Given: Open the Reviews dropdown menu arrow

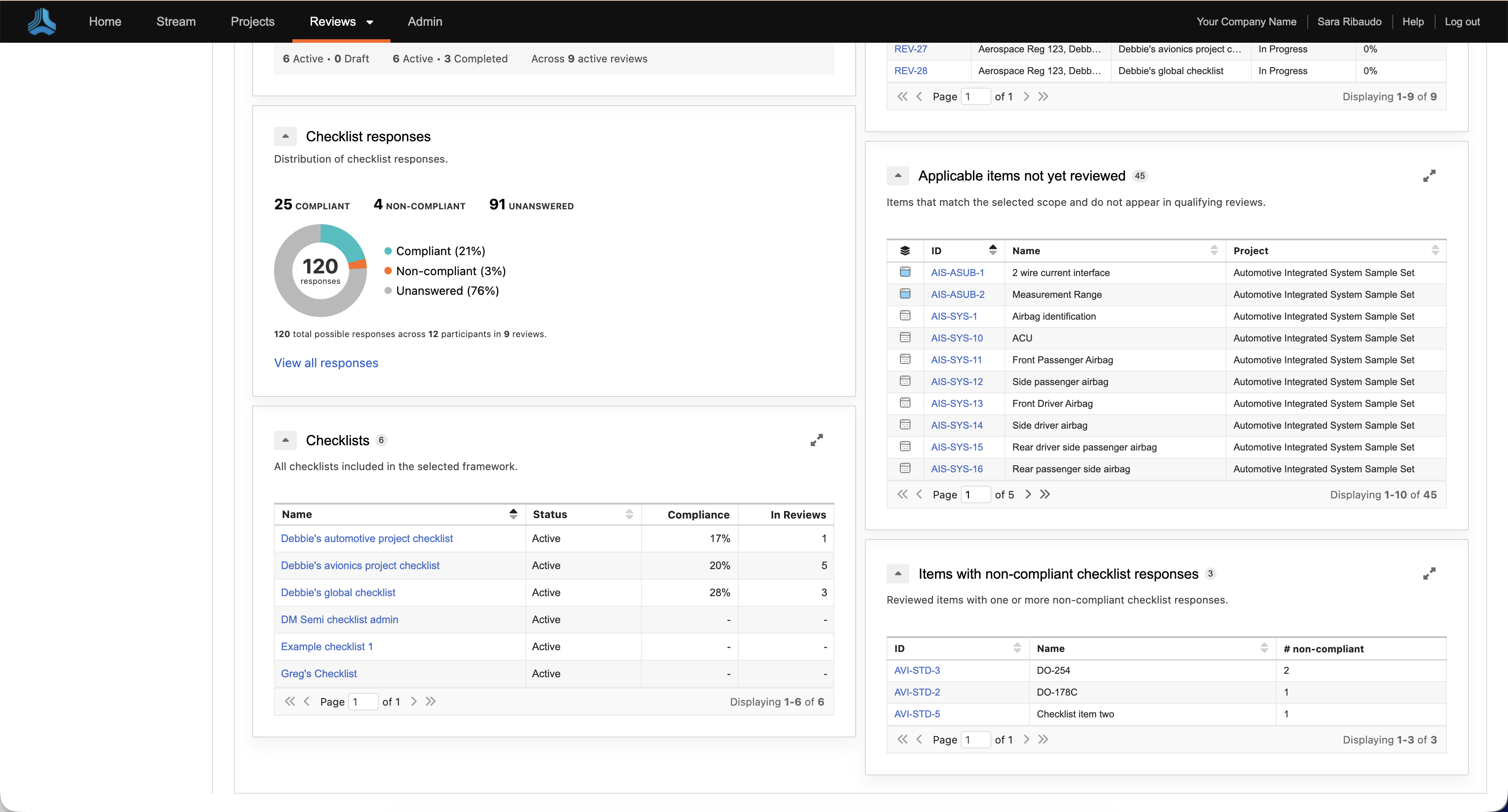Looking at the screenshot, I should click(x=370, y=22).
